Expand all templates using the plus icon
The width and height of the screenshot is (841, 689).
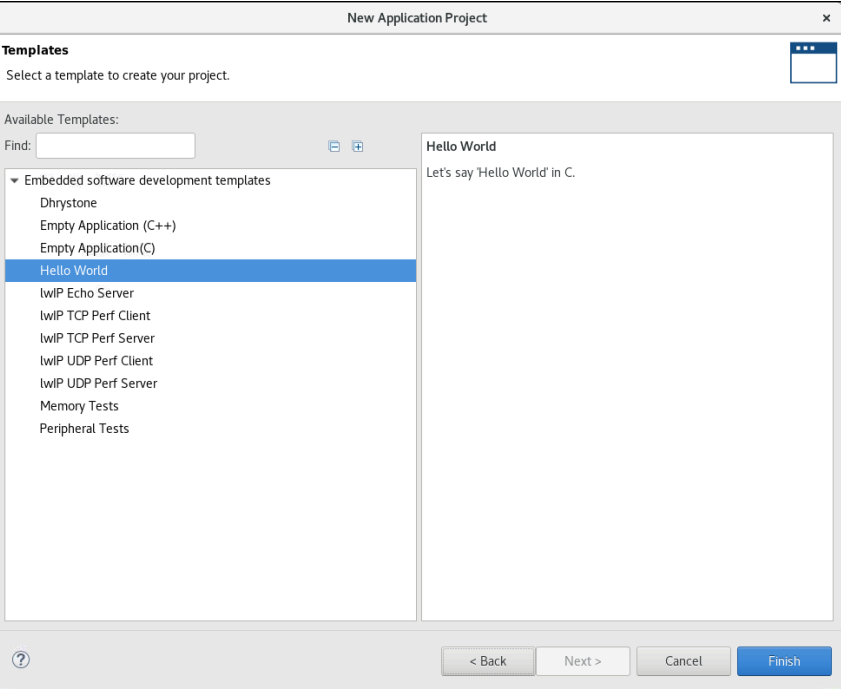point(357,146)
